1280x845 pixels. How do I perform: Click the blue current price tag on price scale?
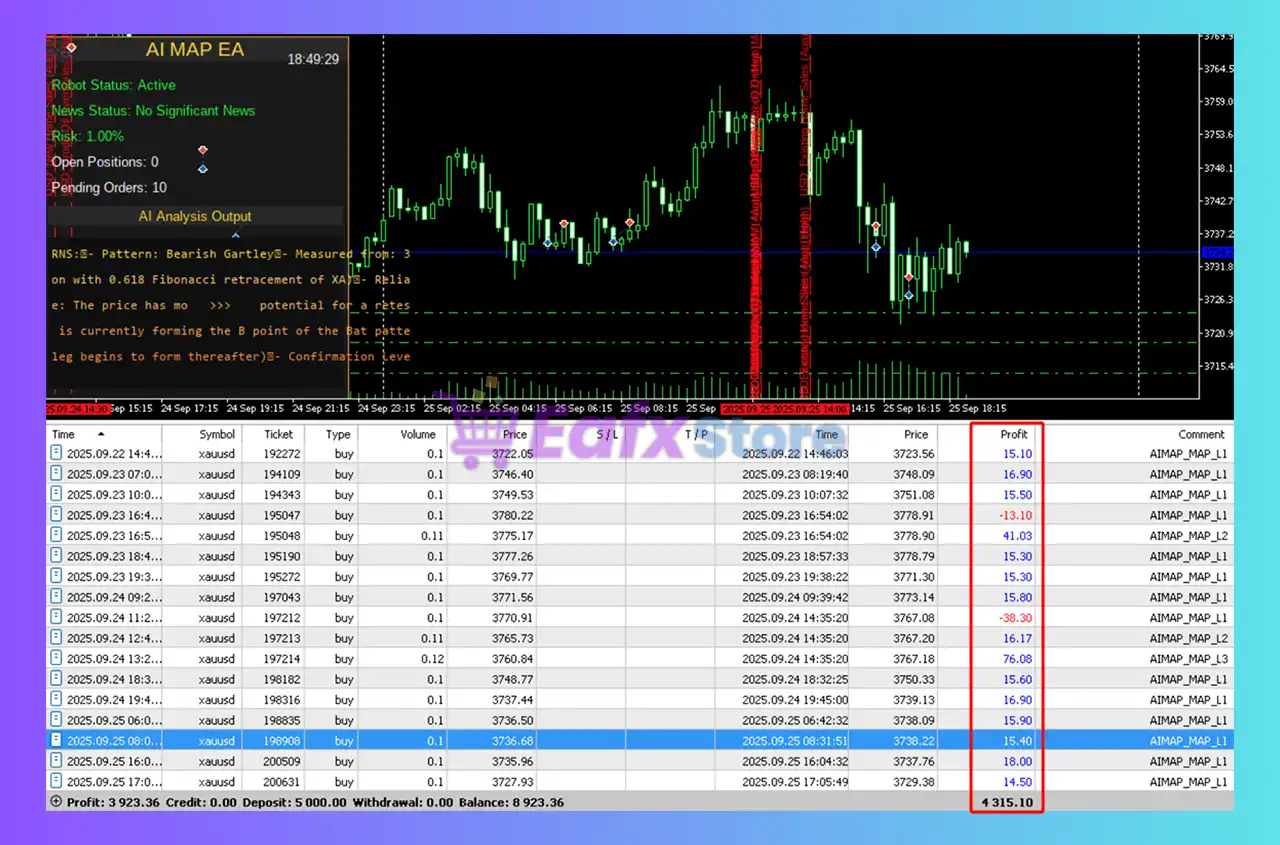point(1217,252)
